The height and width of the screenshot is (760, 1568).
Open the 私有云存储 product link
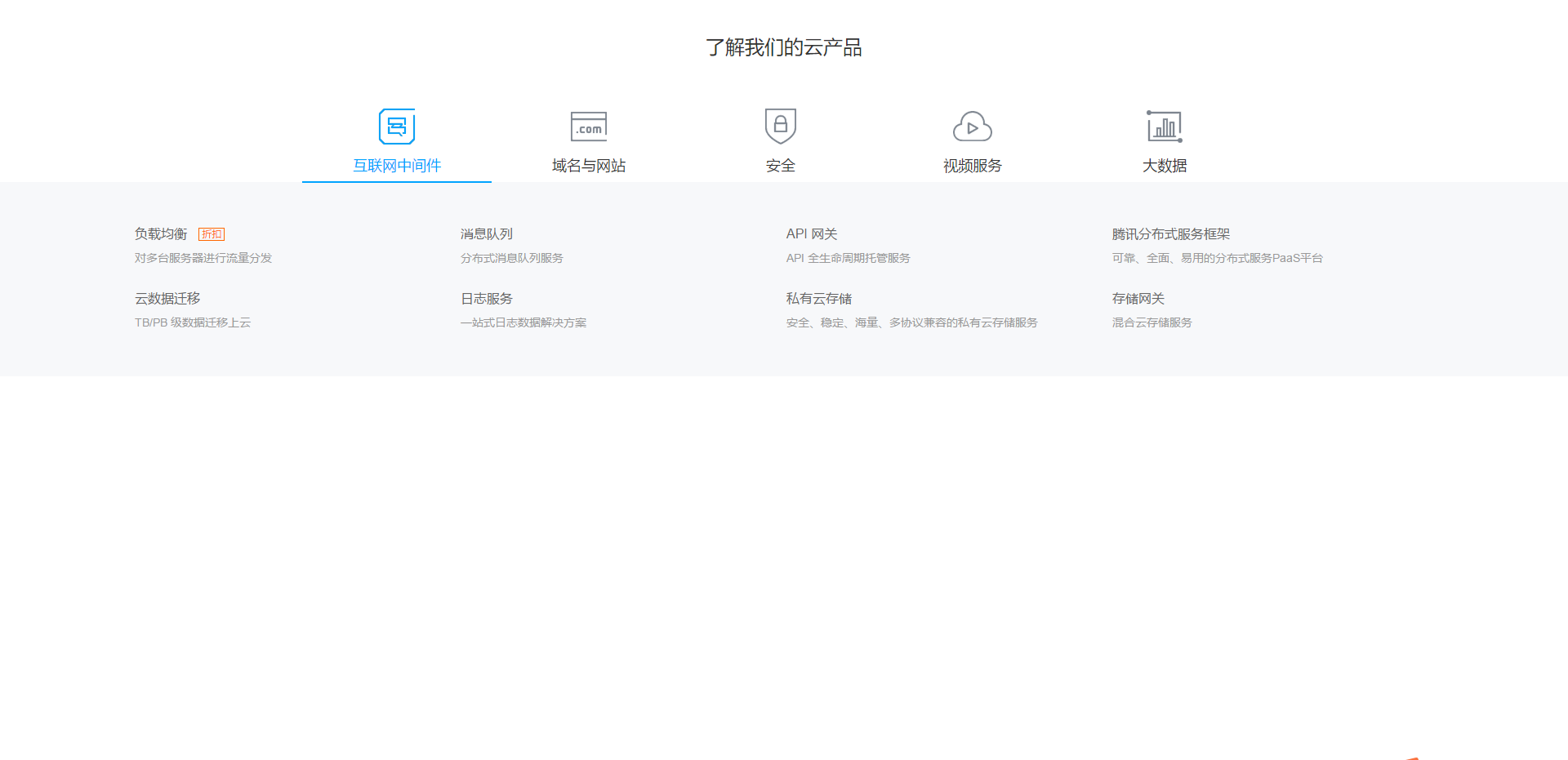pyautogui.click(x=819, y=299)
